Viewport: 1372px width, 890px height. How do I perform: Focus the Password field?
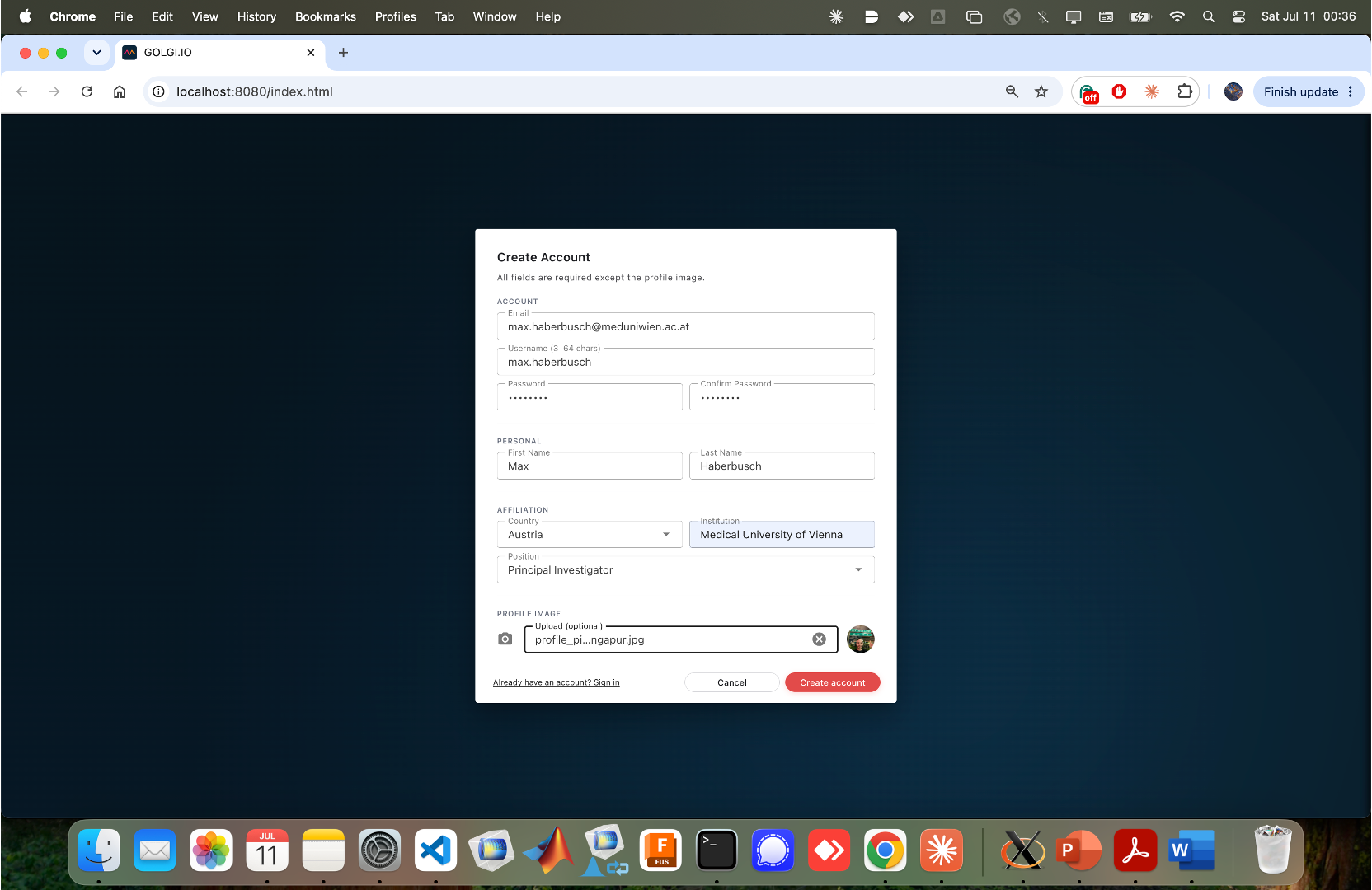[x=590, y=396]
